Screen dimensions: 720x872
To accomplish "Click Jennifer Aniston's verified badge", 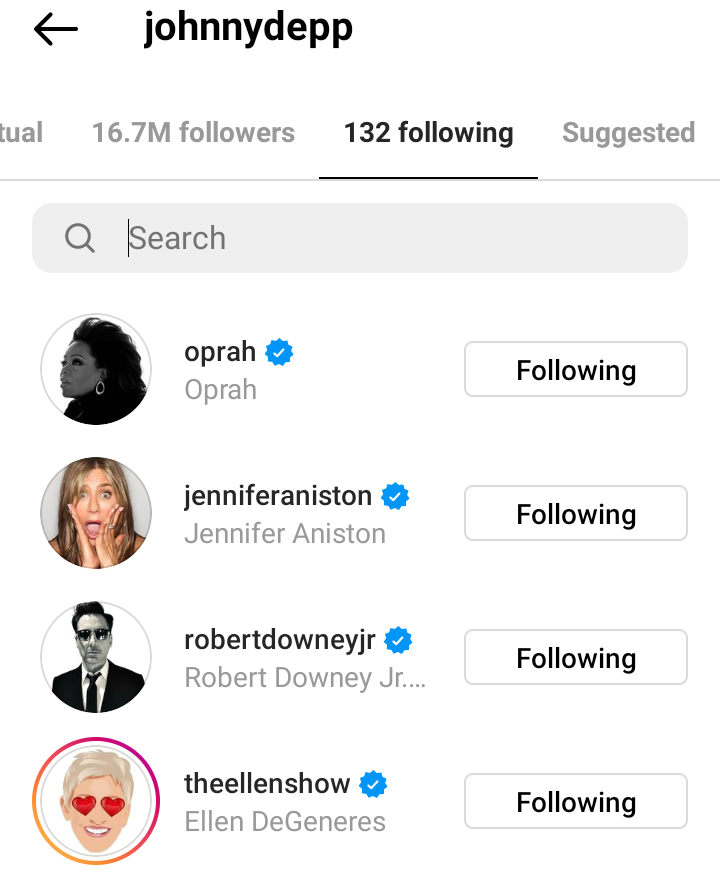I will pyautogui.click(x=396, y=496).
